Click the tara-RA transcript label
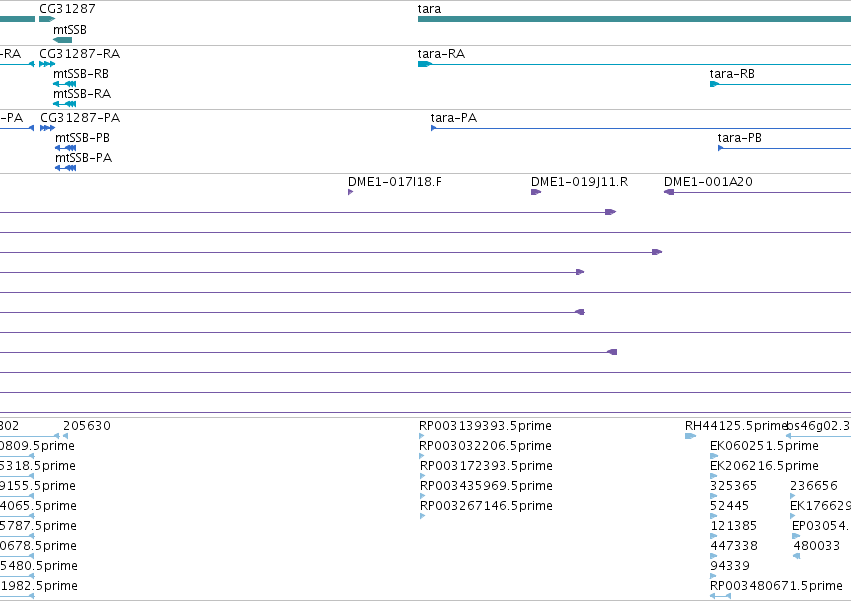The width and height of the screenshot is (851, 601). (441, 54)
